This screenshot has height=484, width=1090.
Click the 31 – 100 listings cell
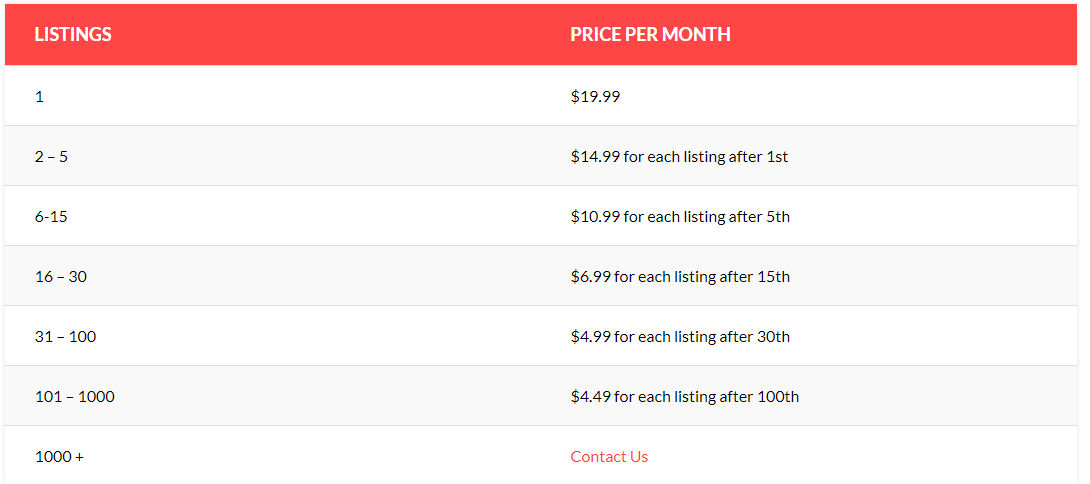pos(65,337)
